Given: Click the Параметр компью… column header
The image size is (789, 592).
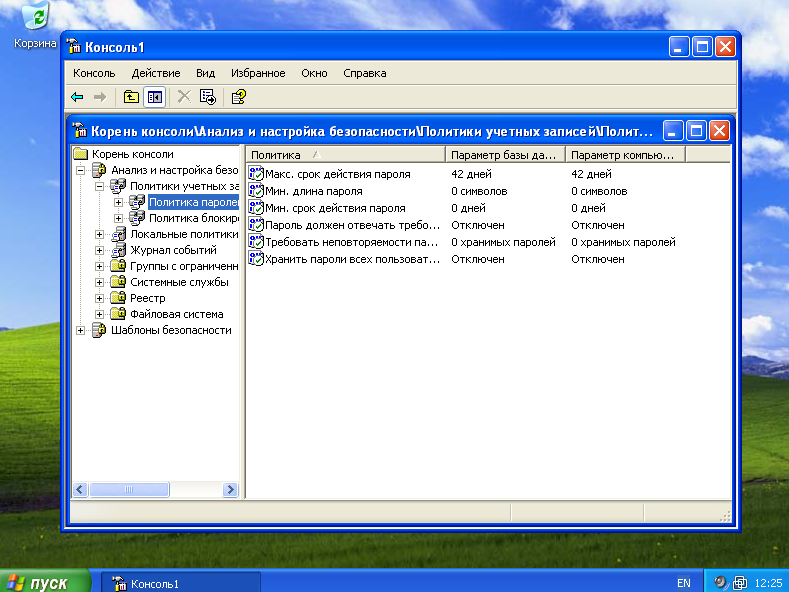Looking at the screenshot, I should coord(625,155).
